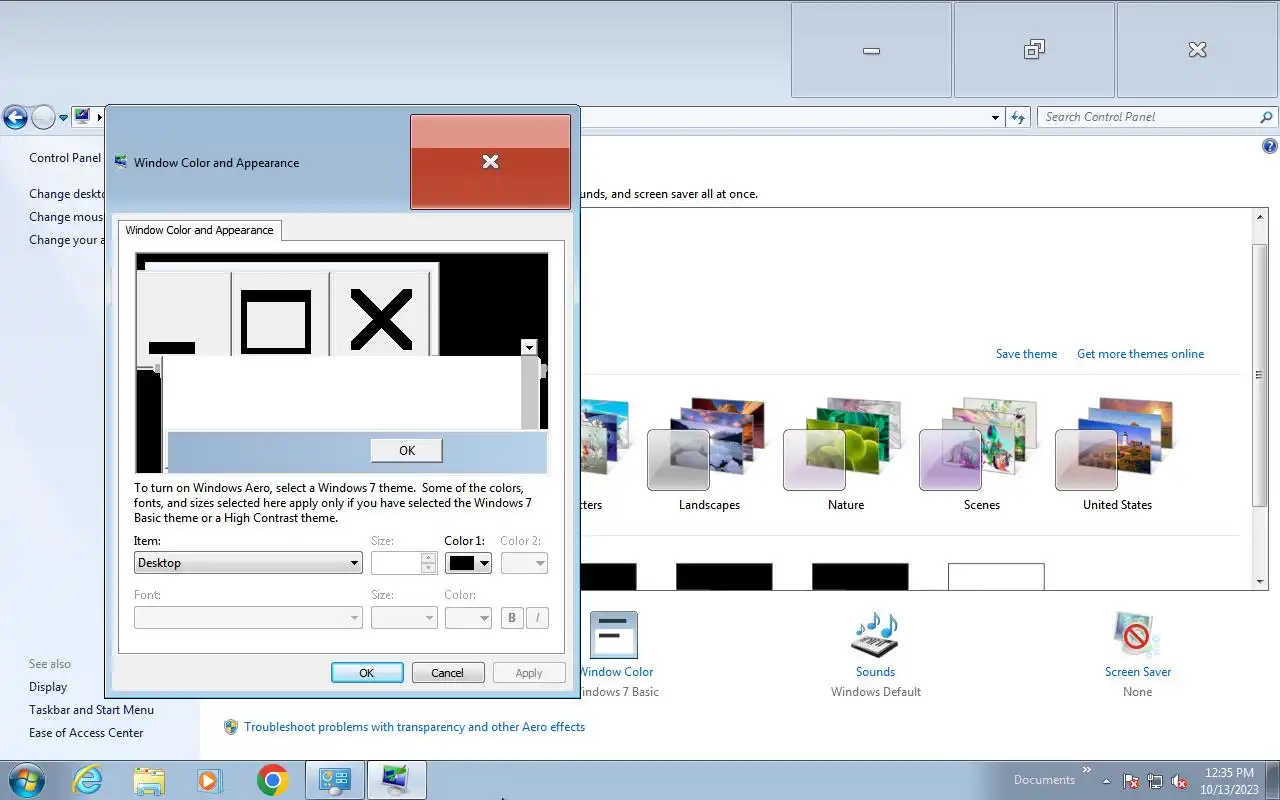Open Windows Explorer from the taskbar
The width and height of the screenshot is (1280, 800).
pyautogui.click(x=149, y=780)
